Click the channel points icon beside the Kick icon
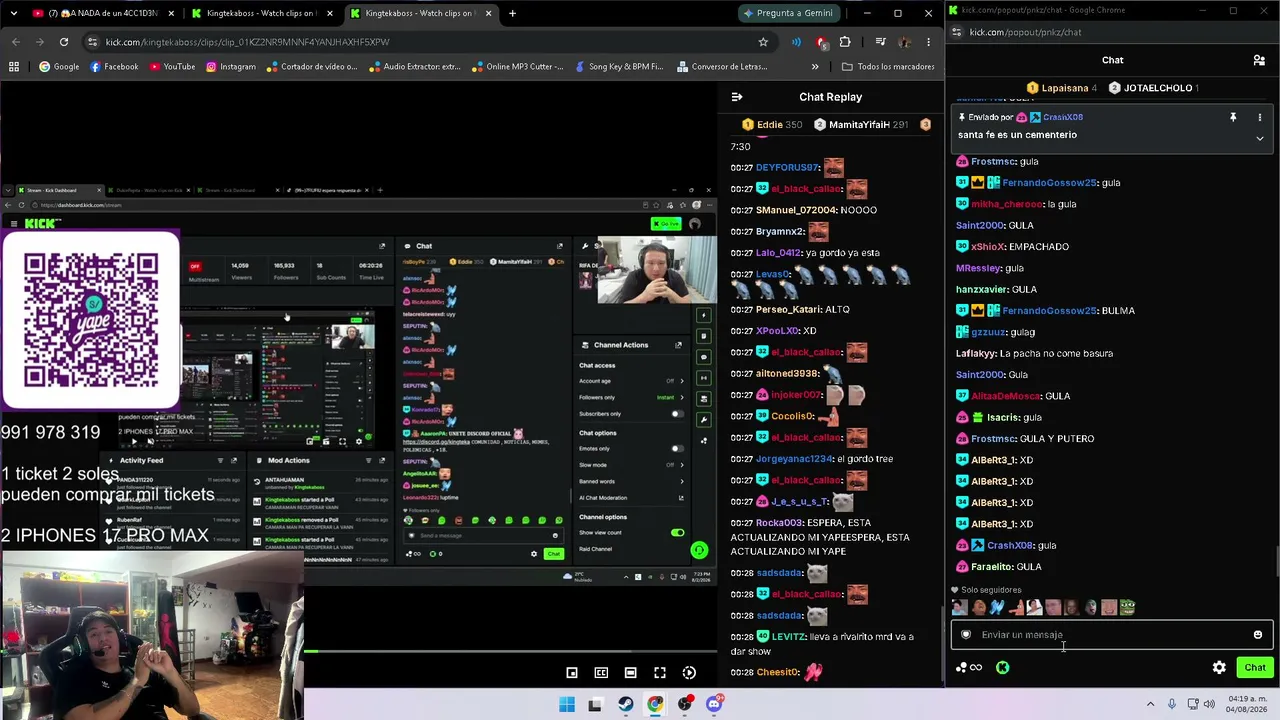The height and width of the screenshot is (720, 1280). [969, 668]
